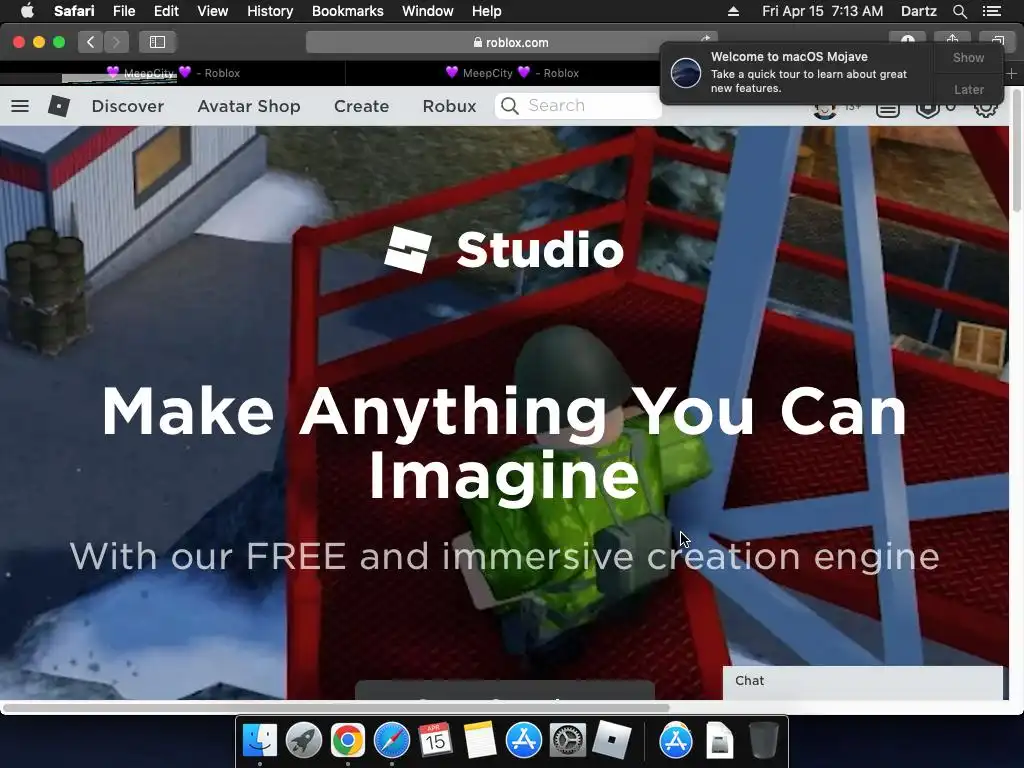The image size is (1024, 768).
Task: Click Show on the Mojave notification
Action: (x=968, y=57)
